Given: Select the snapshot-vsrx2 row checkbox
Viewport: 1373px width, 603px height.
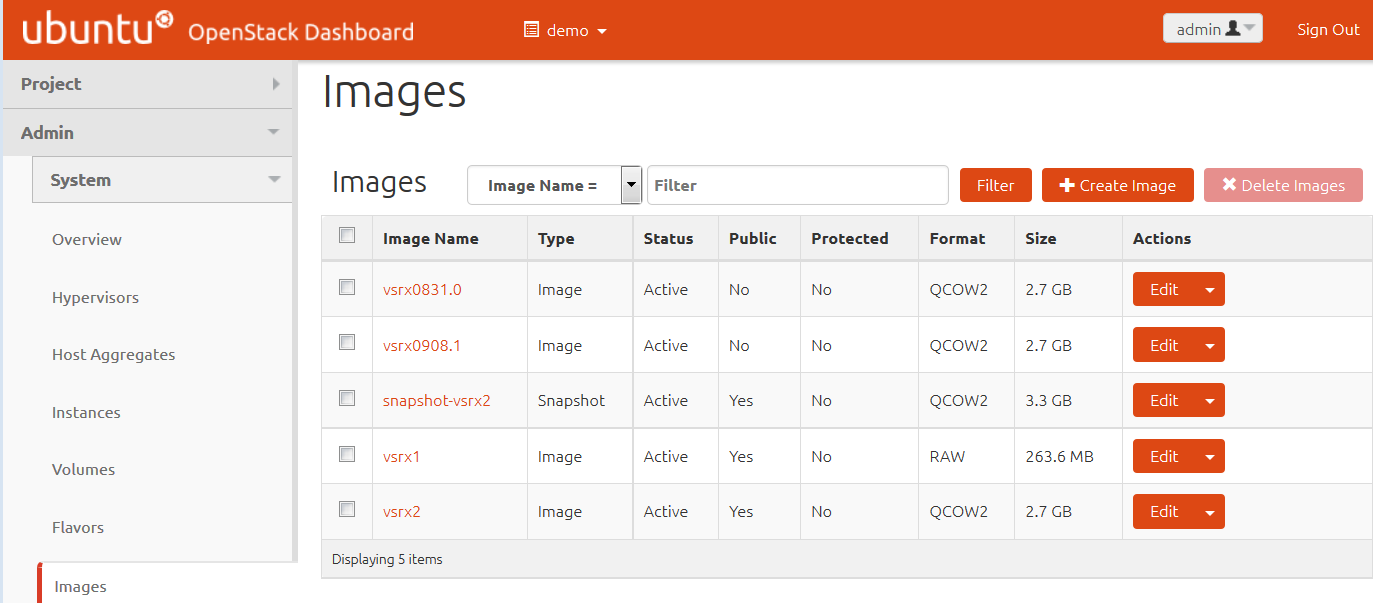Looking at the screenshot, I should 347,399.
